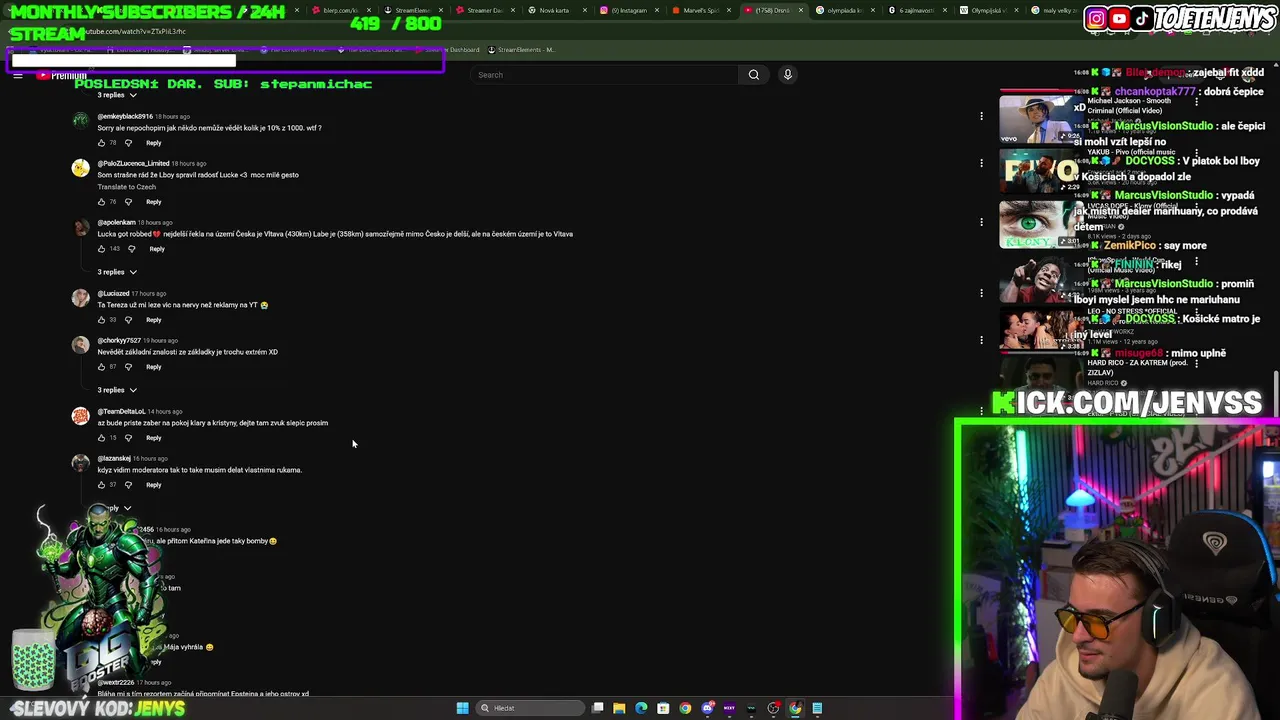Open Michael Jackson Smooth Criminal thumbnail

pos(1042,117)
